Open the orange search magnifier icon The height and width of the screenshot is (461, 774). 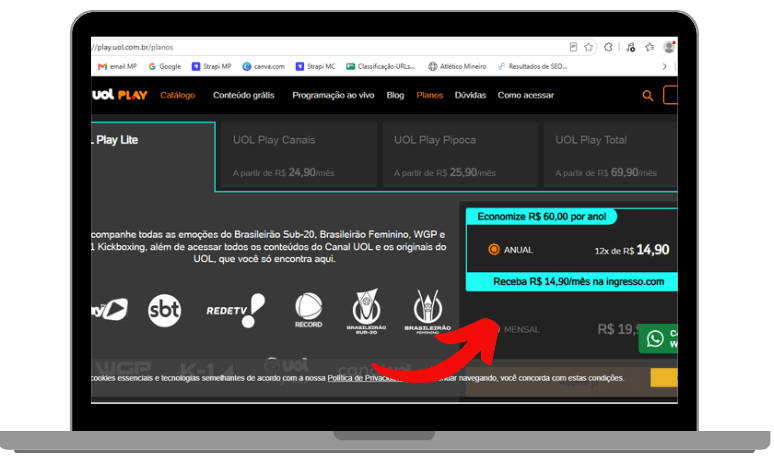(x=648, y=96)
